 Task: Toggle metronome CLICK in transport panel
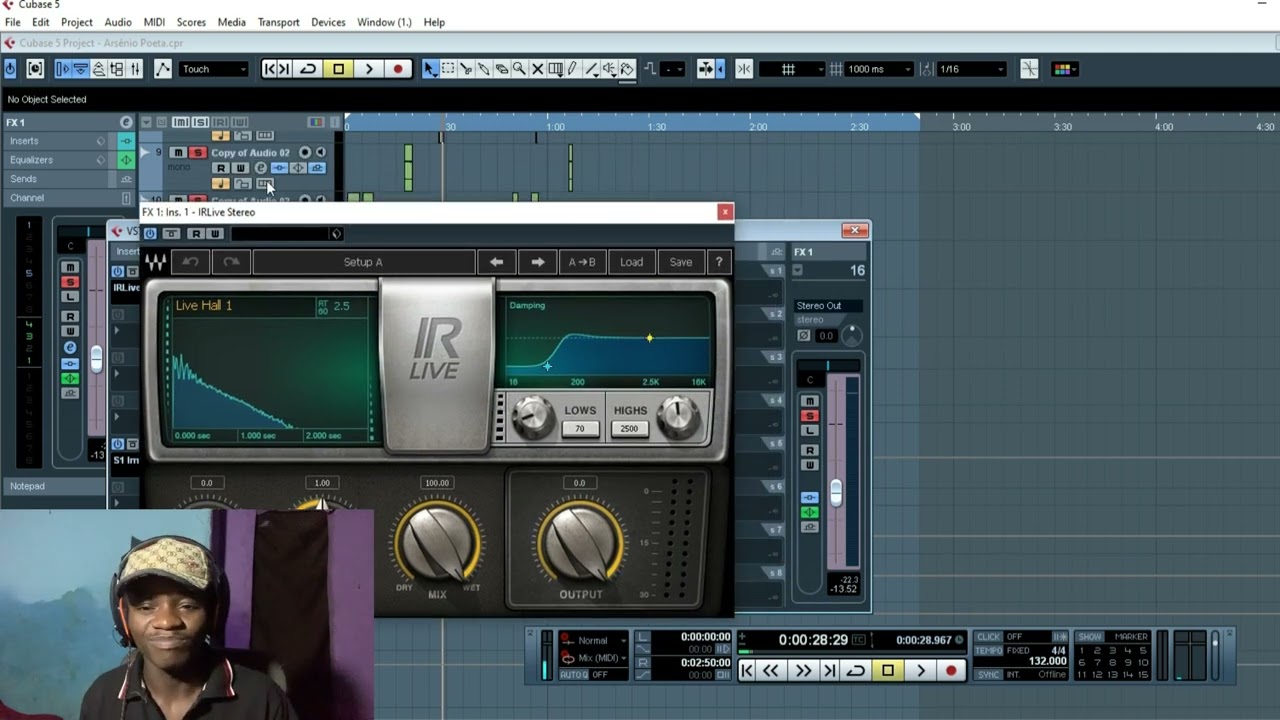989,636
